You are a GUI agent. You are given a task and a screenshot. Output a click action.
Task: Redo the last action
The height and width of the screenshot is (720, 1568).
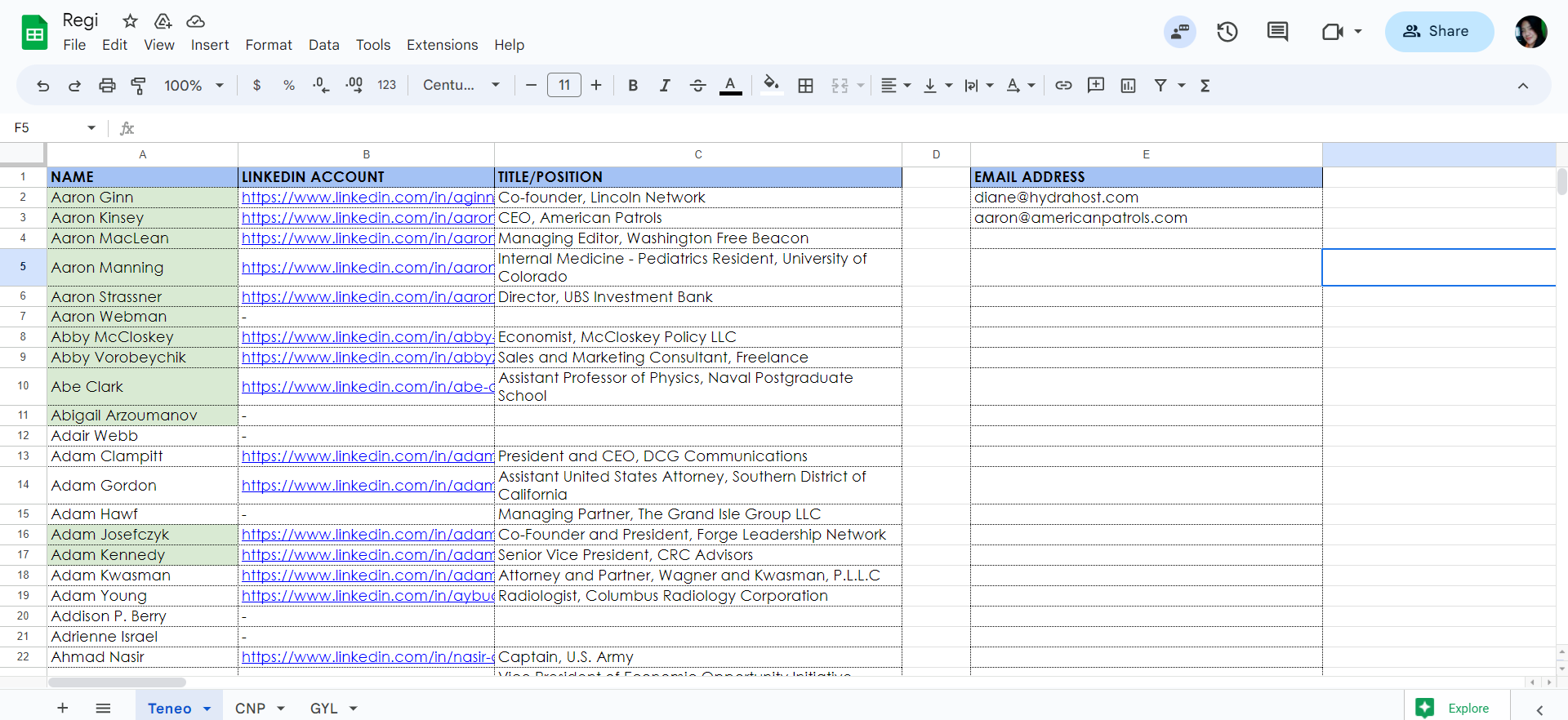(x=74, y=86)
